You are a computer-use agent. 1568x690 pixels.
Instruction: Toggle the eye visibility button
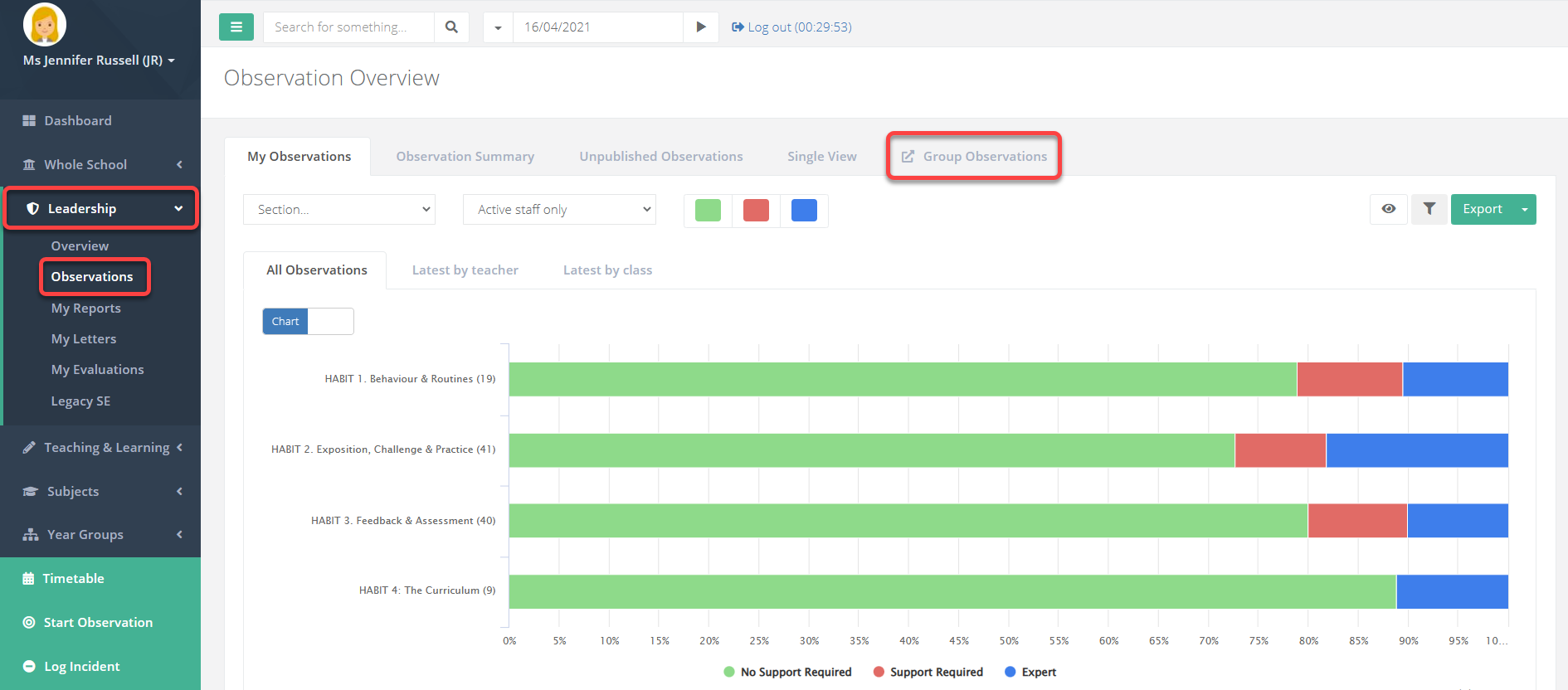pyautogui.click(x=1389, y=209)
